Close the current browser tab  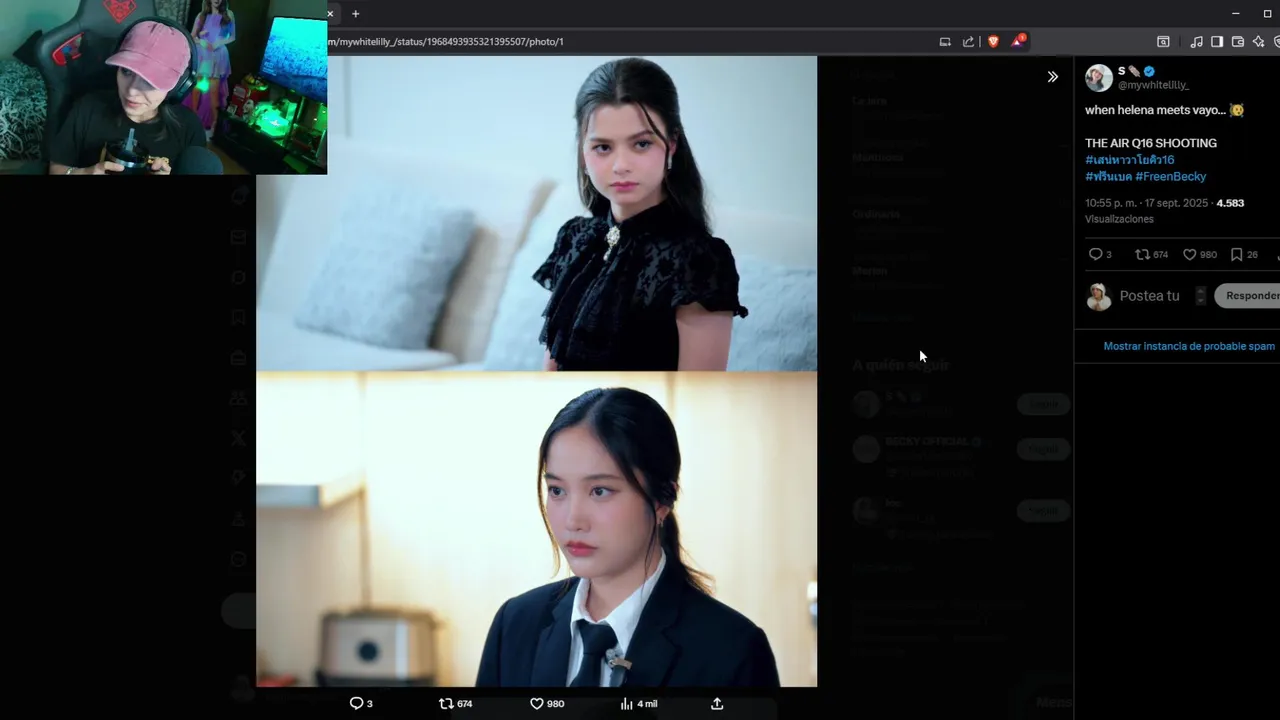click(x=330, y=14)
